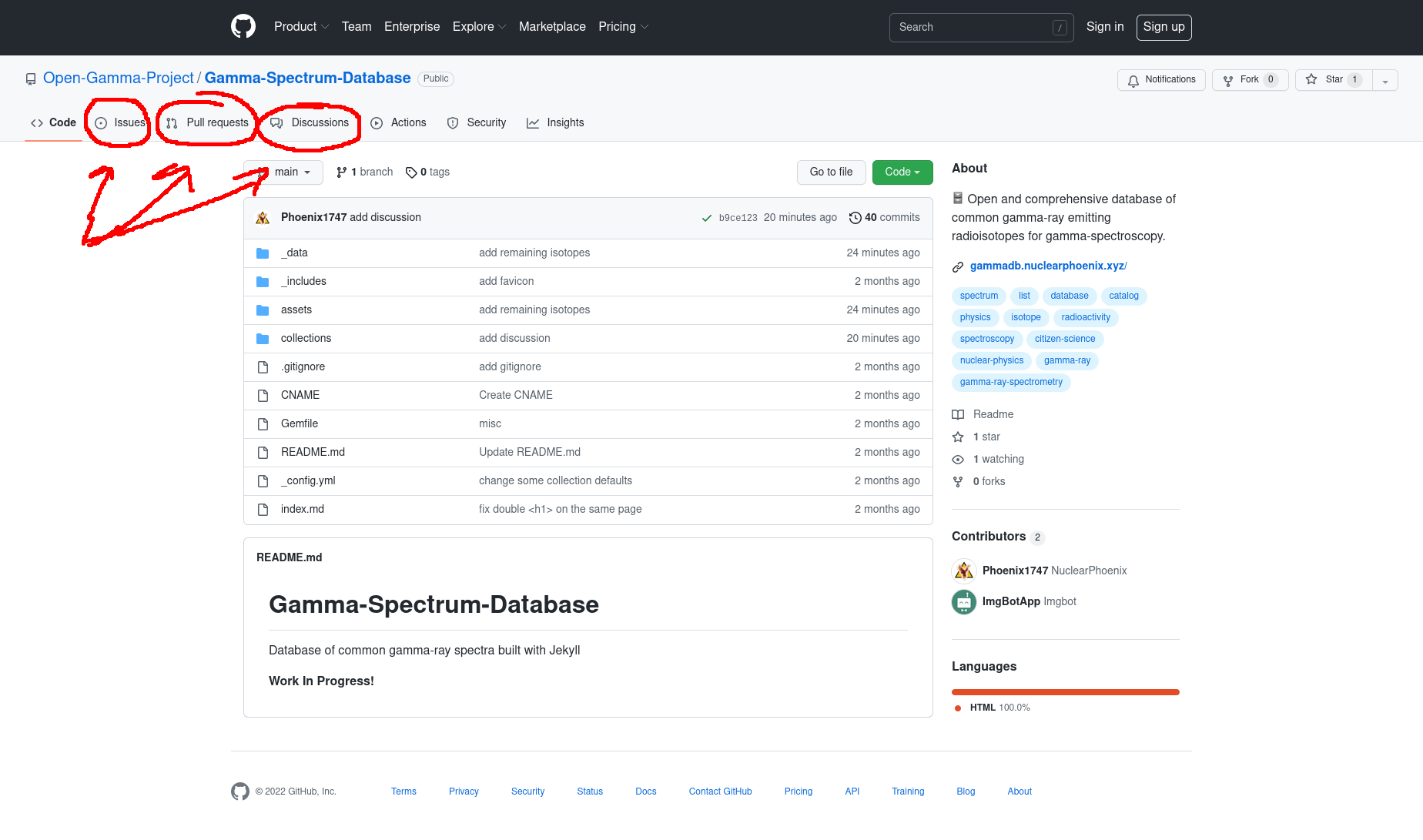Click footer Contact GitHub link
This screenshot has height=840, width=1423.
point(720,792)
